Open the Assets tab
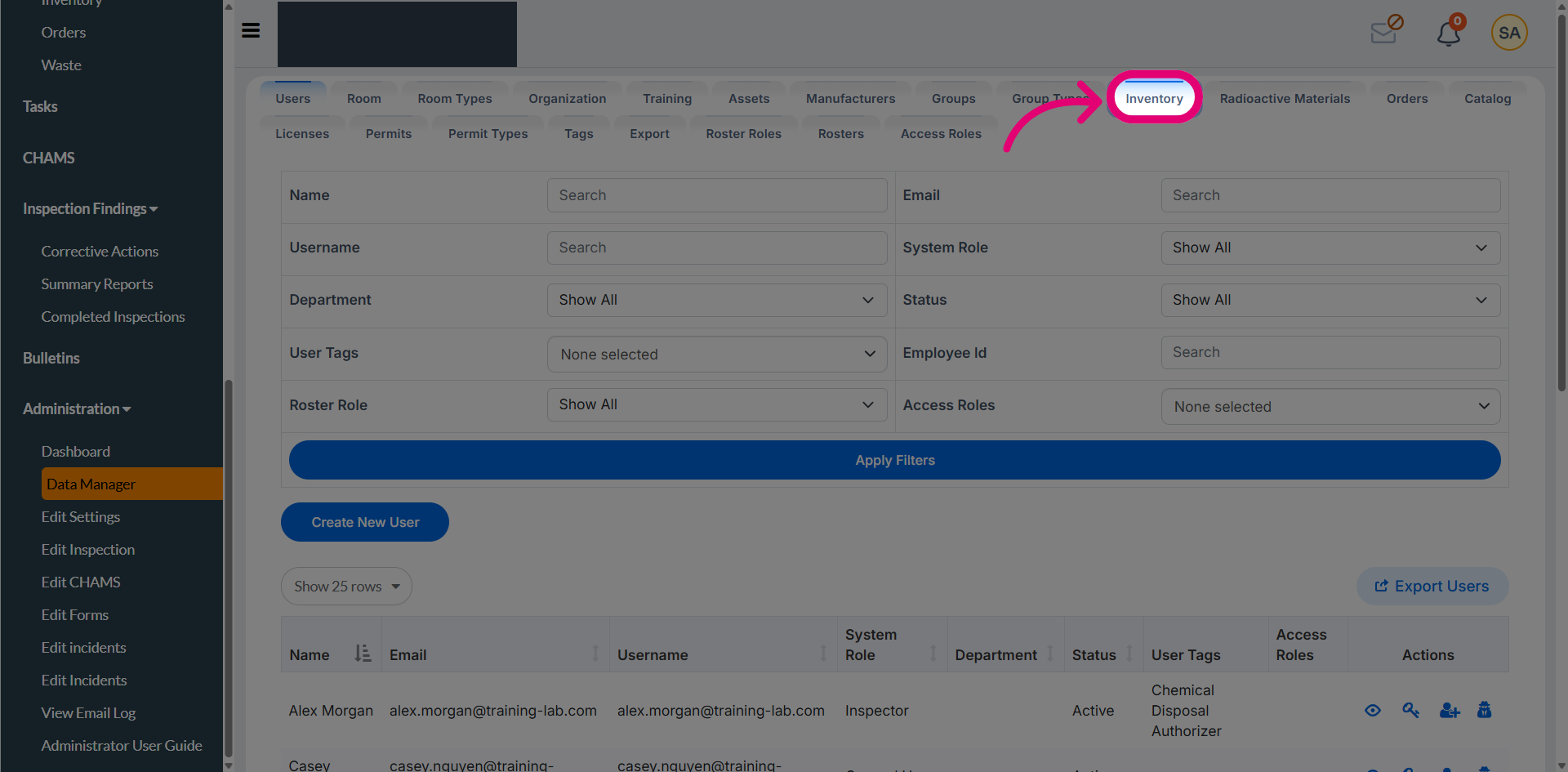 [749, 98]
